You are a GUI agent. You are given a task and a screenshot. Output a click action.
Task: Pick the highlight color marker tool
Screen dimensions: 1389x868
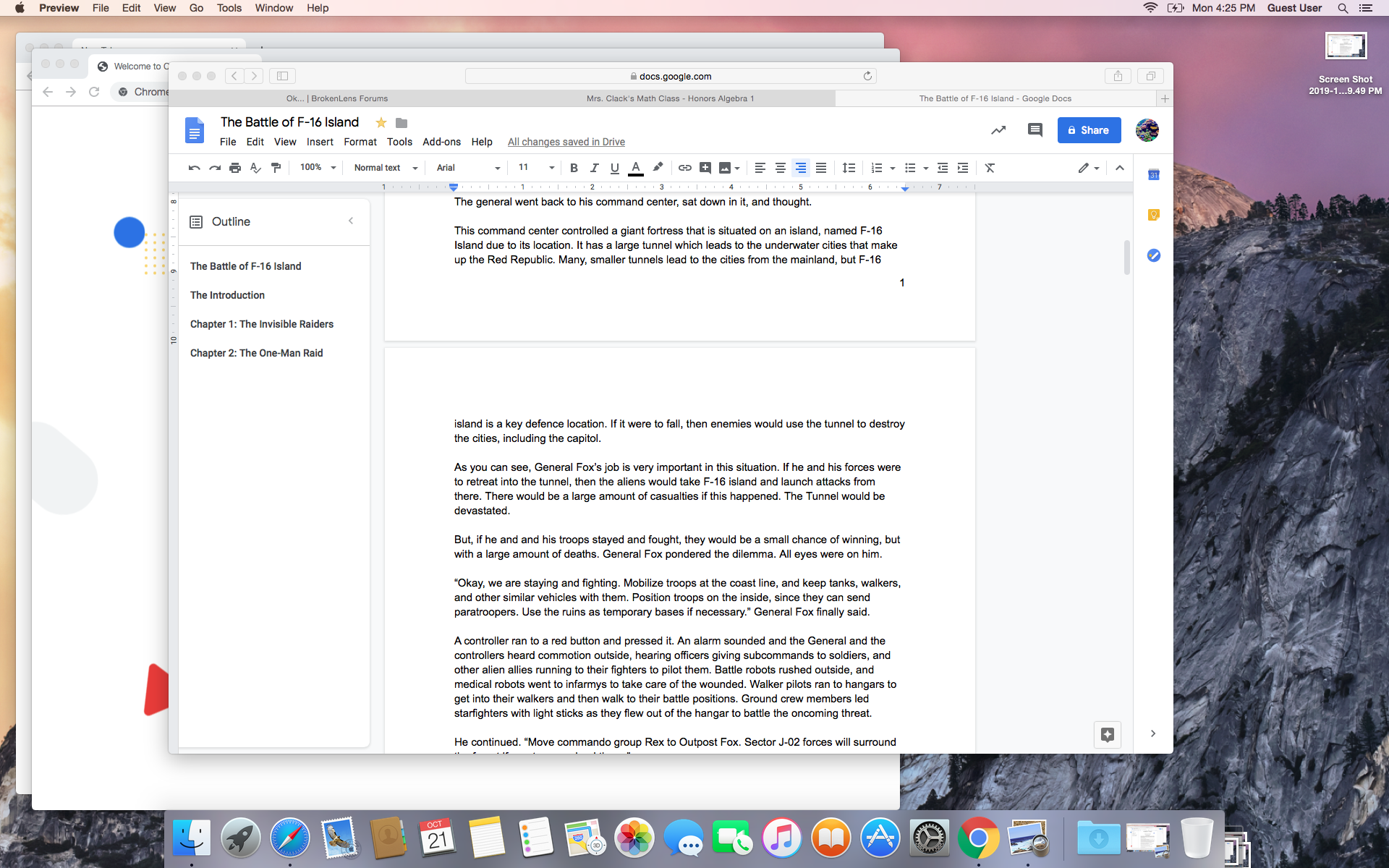(658, 168)
